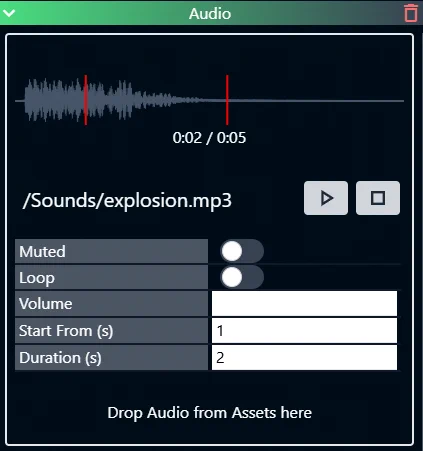Click the Drop Audio from Assets here area
The height and width of the screenshot is (451, 423).
209,413
